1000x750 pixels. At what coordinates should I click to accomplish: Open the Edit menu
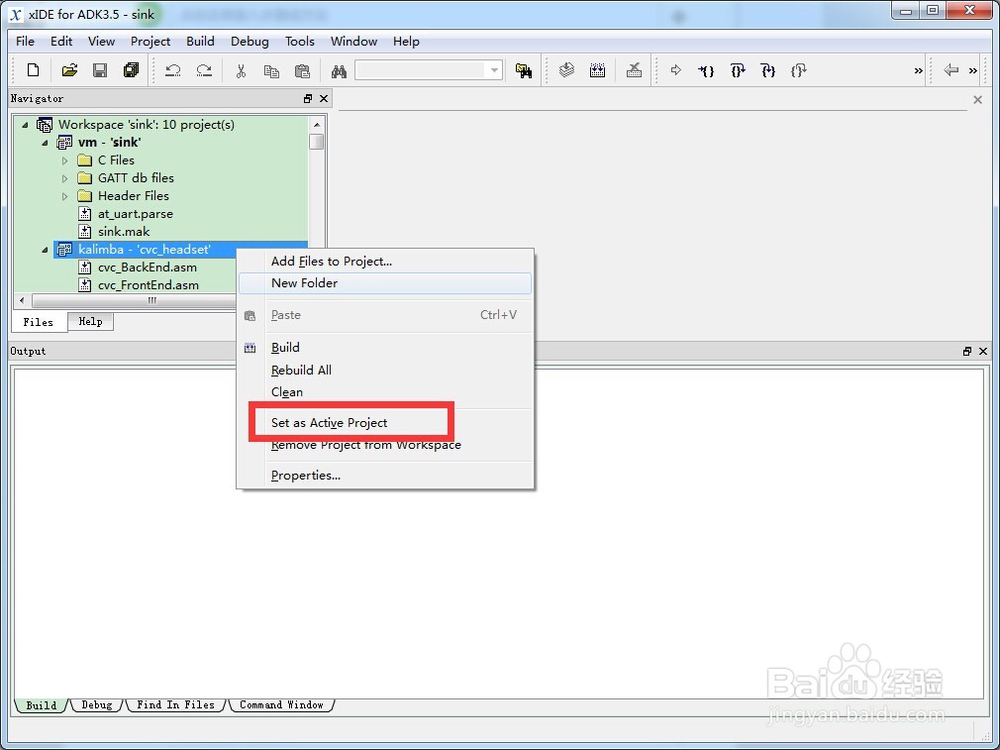[x=61, y=41]
